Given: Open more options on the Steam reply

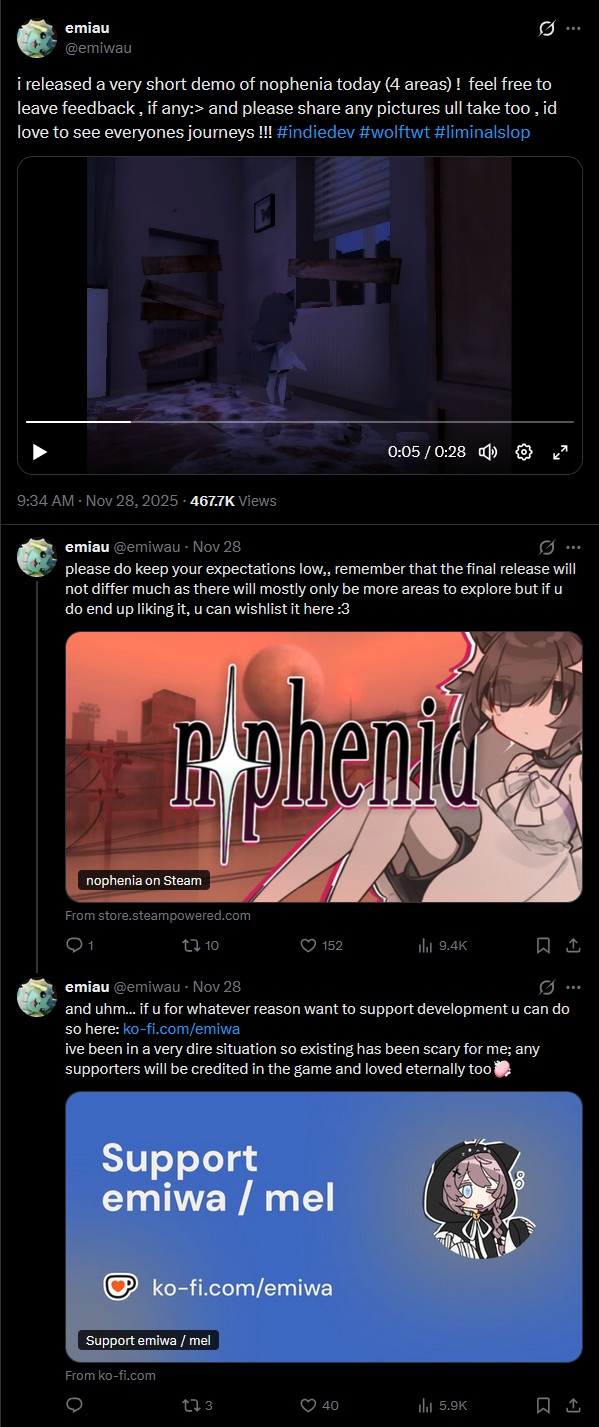Looking at the screenshot, I should click(x=573, y=547).
